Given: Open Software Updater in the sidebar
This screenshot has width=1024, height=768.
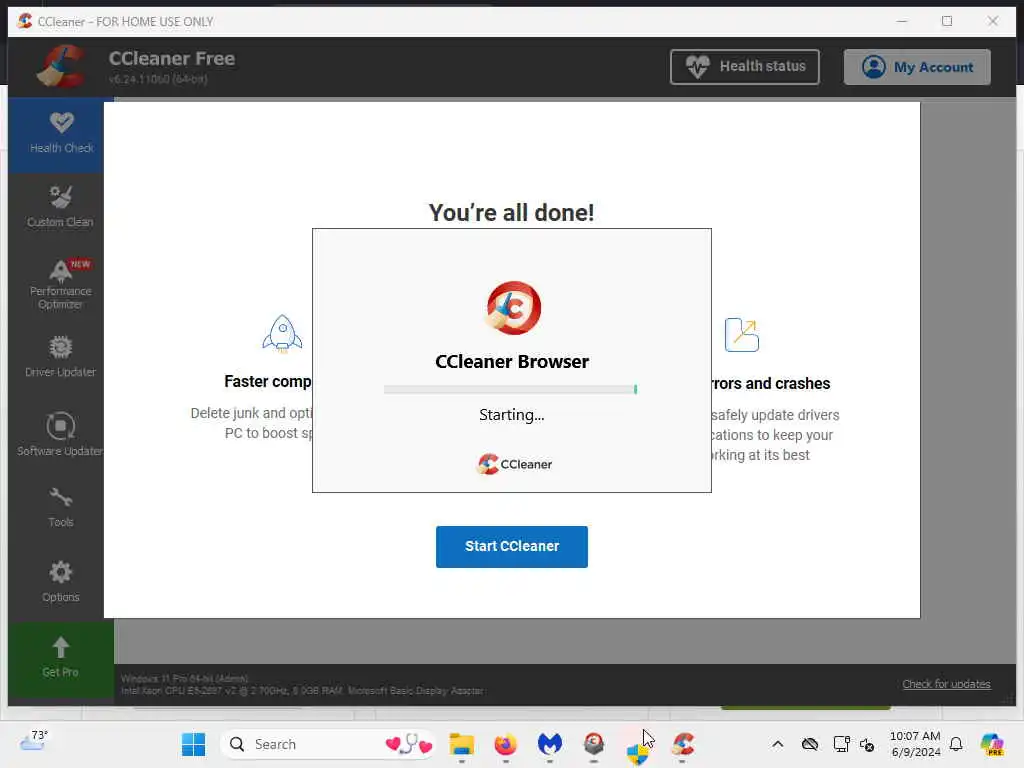Looking at the screenshot, I should coord(60,434).
